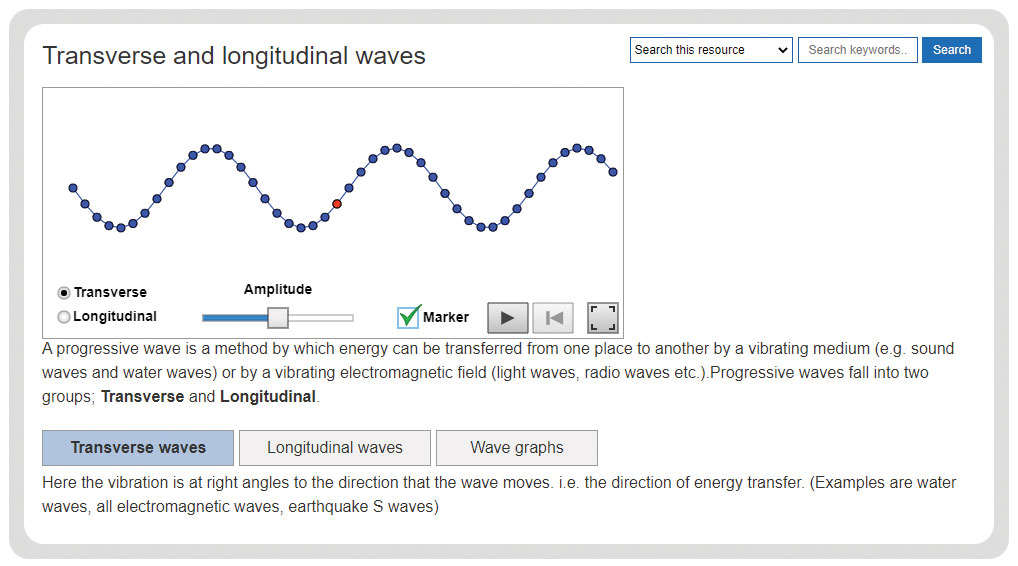The image size is (1018, 566).
Task: Start the wave animation with play button
Action: tap(507, 317)
